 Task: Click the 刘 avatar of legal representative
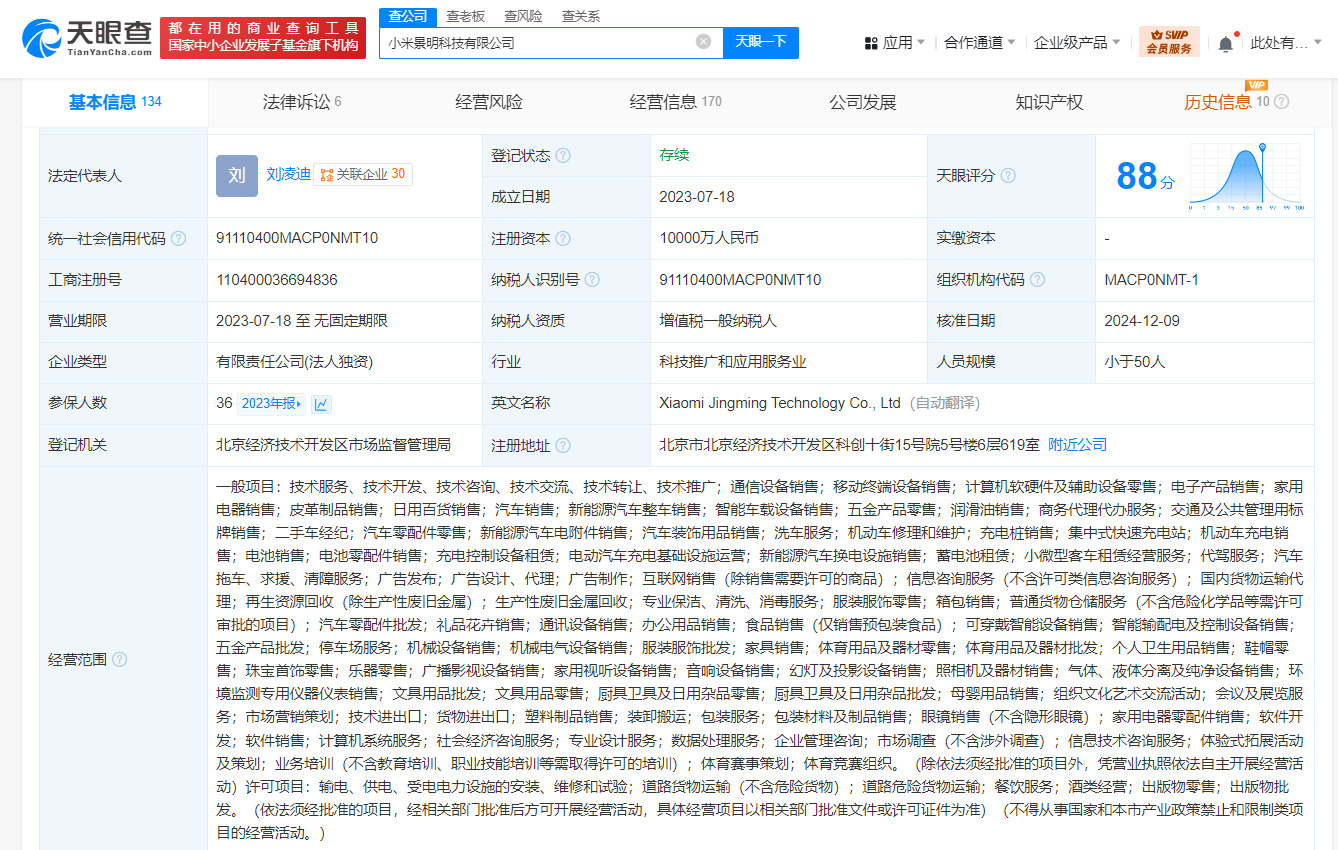click(x=236, y=175)
